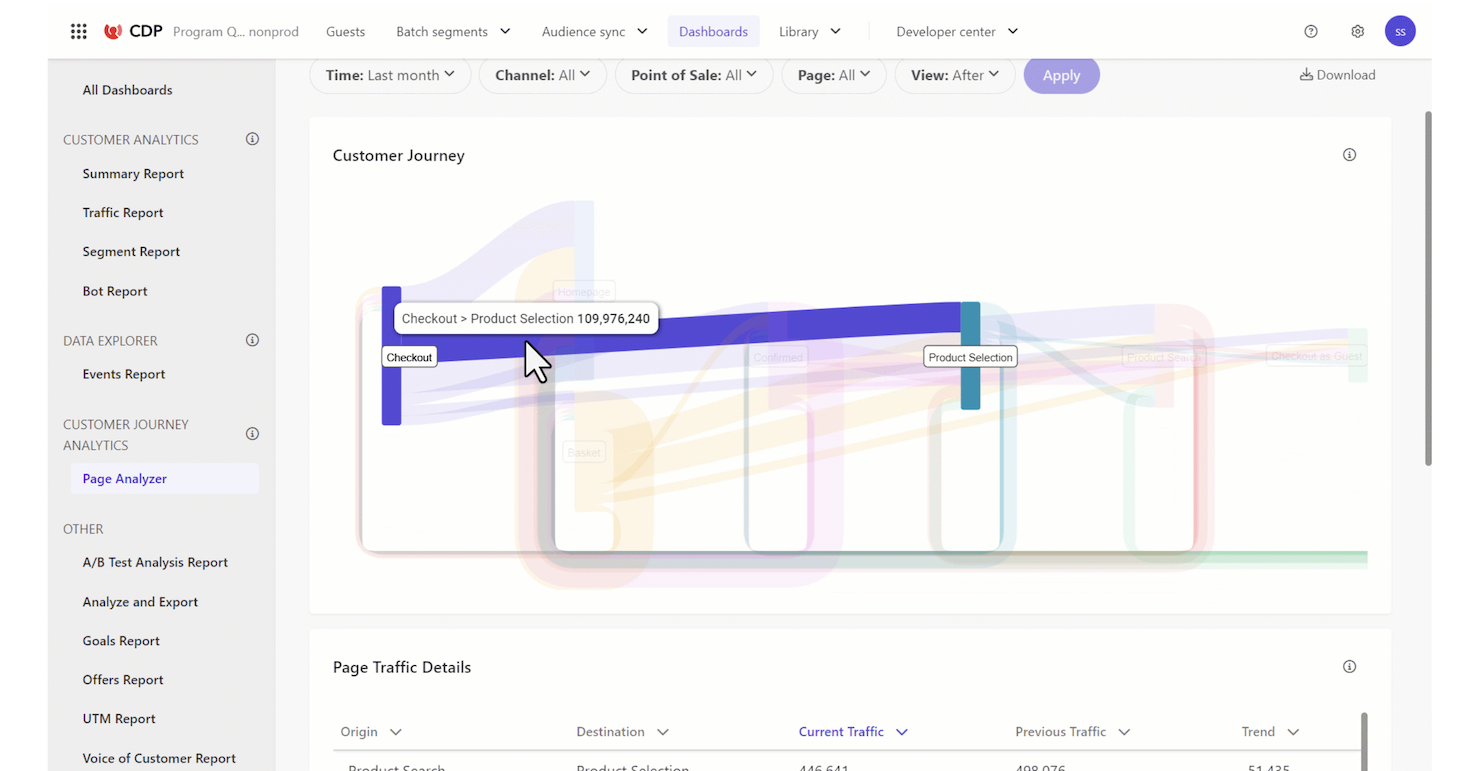Click the Customer Journey Analytics info icon
This screenshot has width=1480, height=771.
pos(252,433)
